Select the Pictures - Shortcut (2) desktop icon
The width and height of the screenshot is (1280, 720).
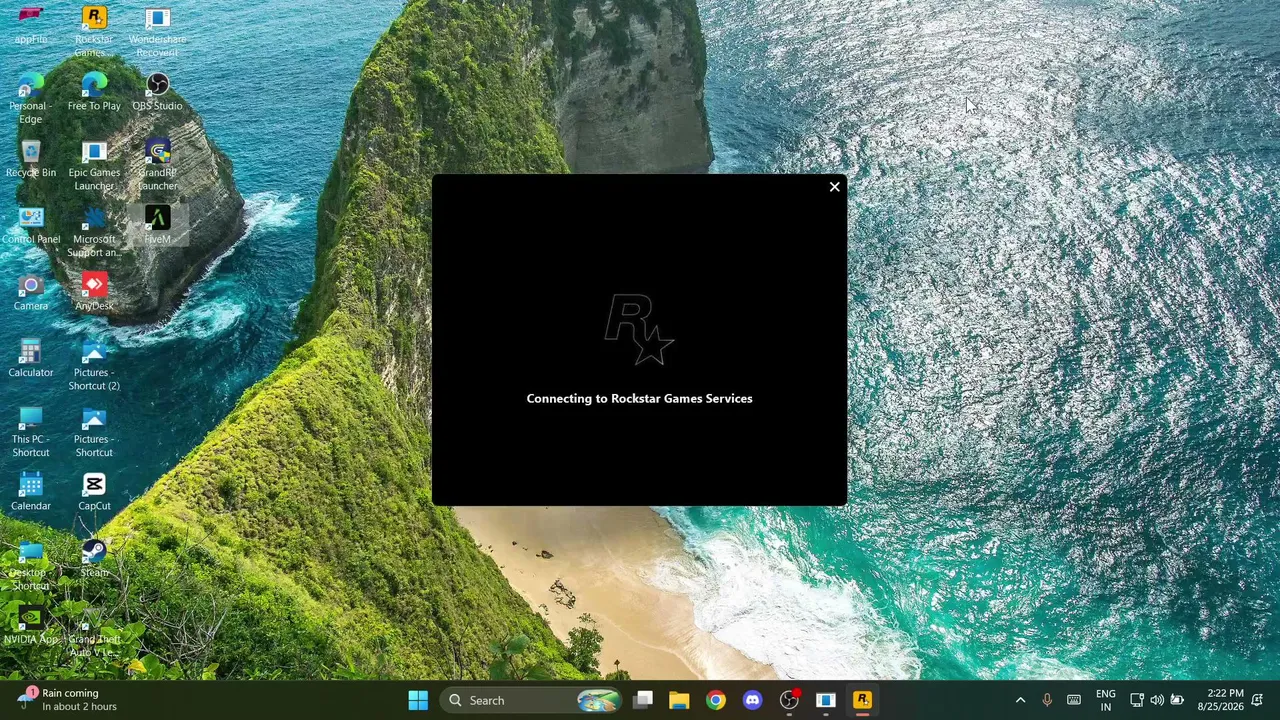tap(94, 365)
